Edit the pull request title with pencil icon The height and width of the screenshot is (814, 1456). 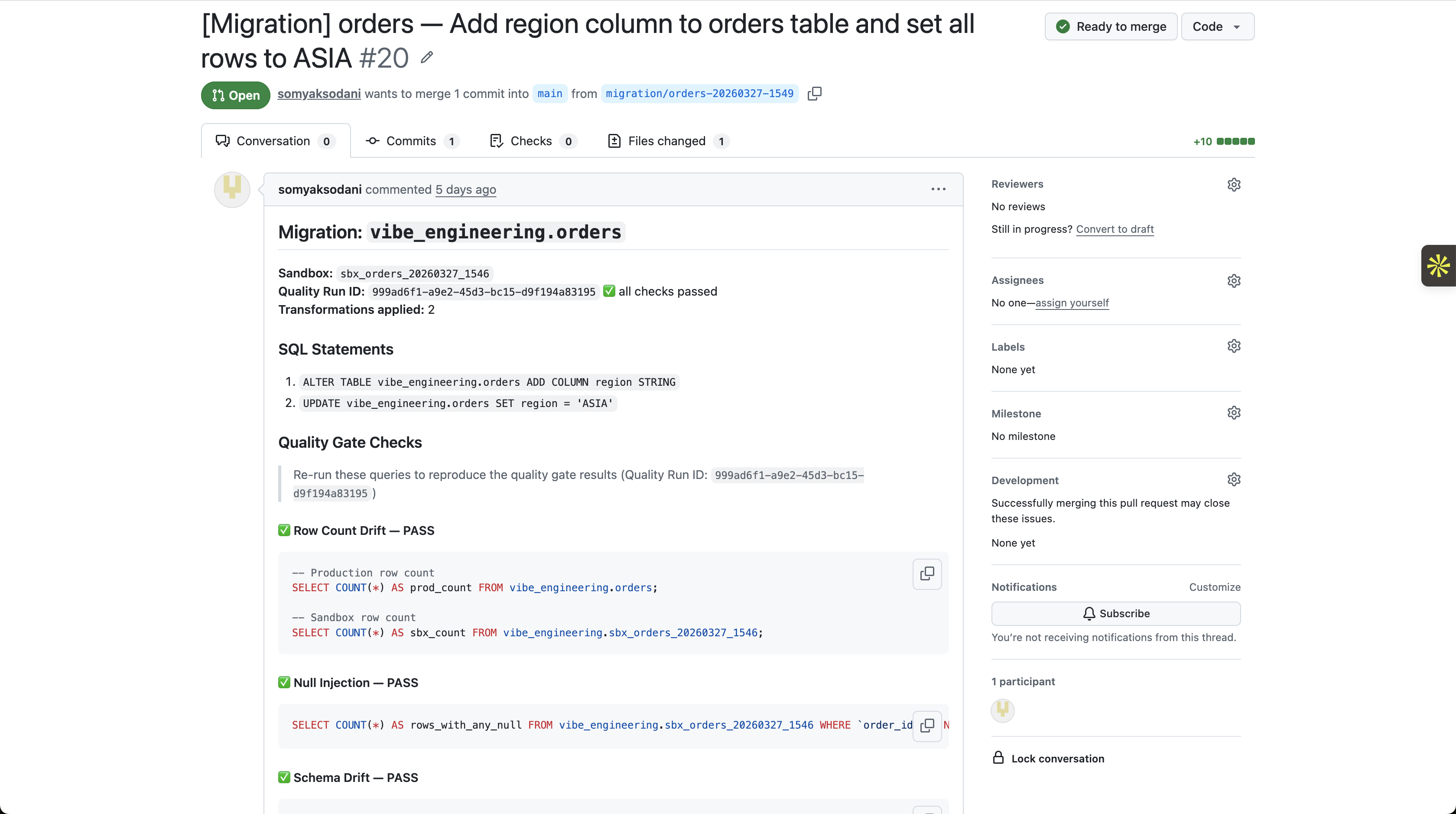426,57
